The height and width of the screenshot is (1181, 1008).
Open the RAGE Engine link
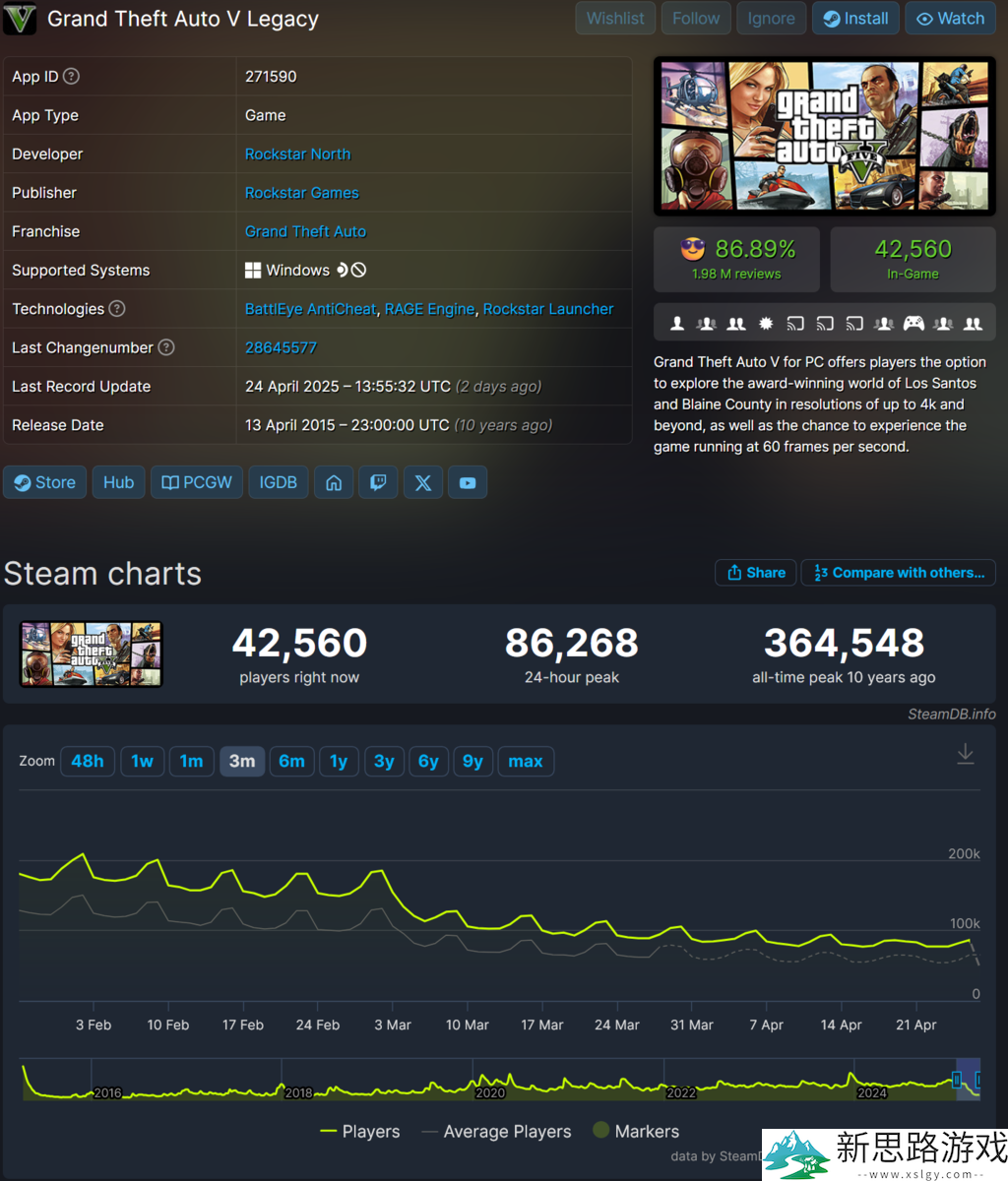(429, 308)
